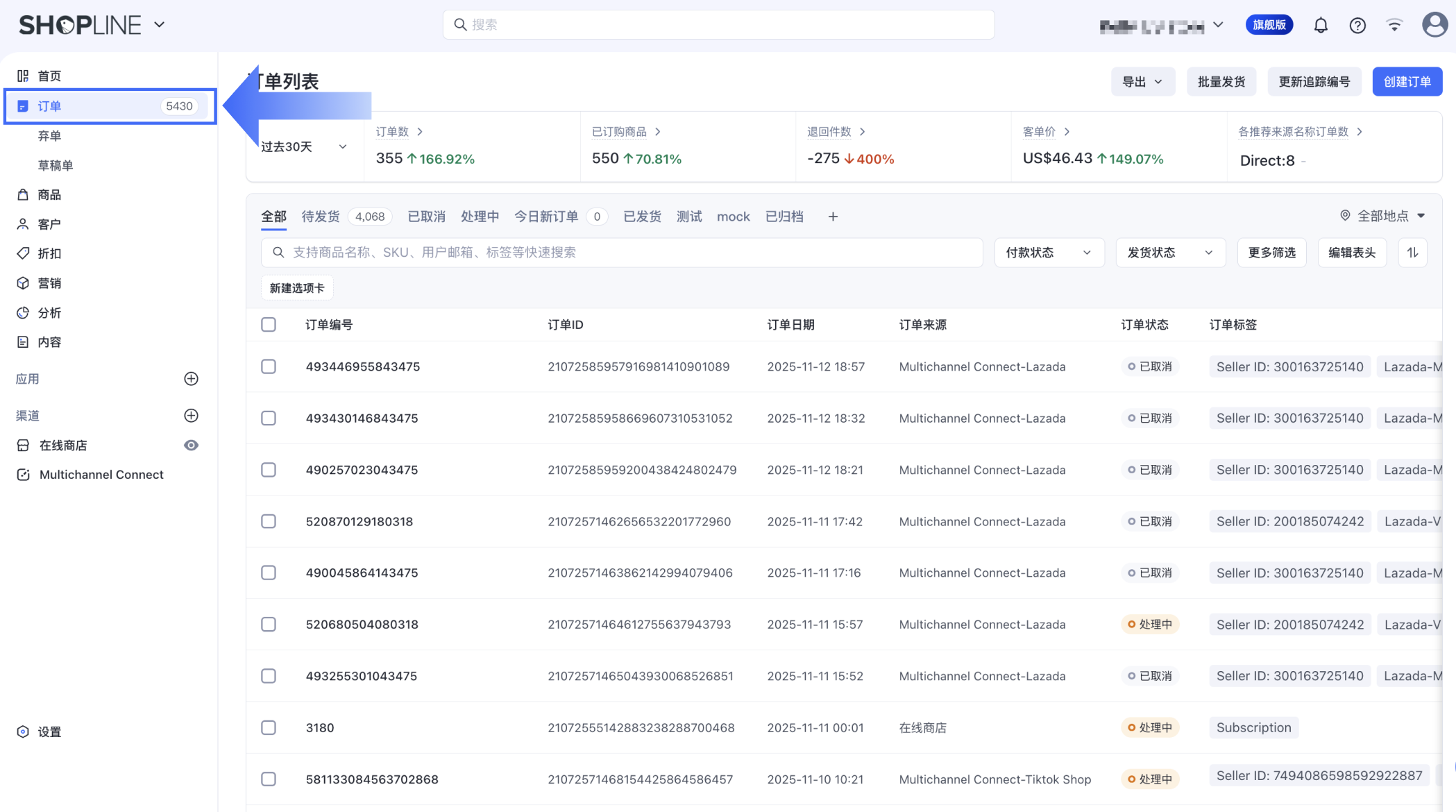Click the network status wifi icon

pyautogui.click(x=1394, y=25)
